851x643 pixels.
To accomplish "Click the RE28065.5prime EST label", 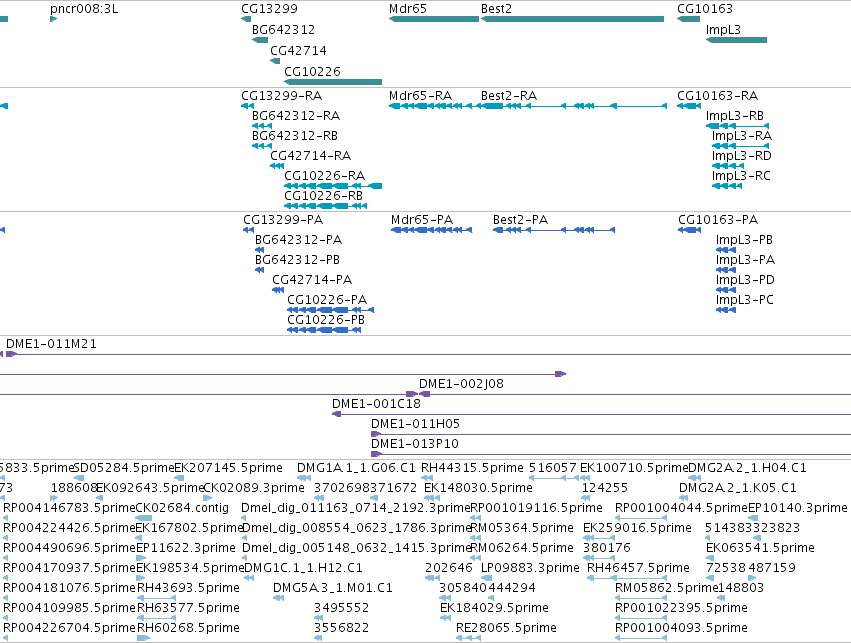I will tap(506, 628).
